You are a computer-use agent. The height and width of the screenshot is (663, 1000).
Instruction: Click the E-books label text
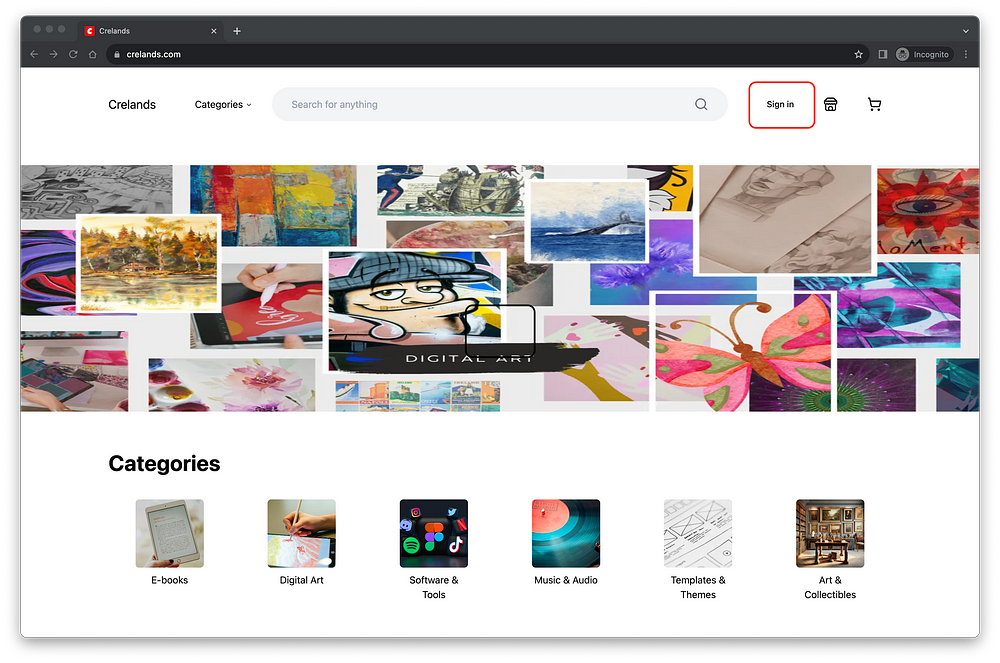[x=170, y=580]
